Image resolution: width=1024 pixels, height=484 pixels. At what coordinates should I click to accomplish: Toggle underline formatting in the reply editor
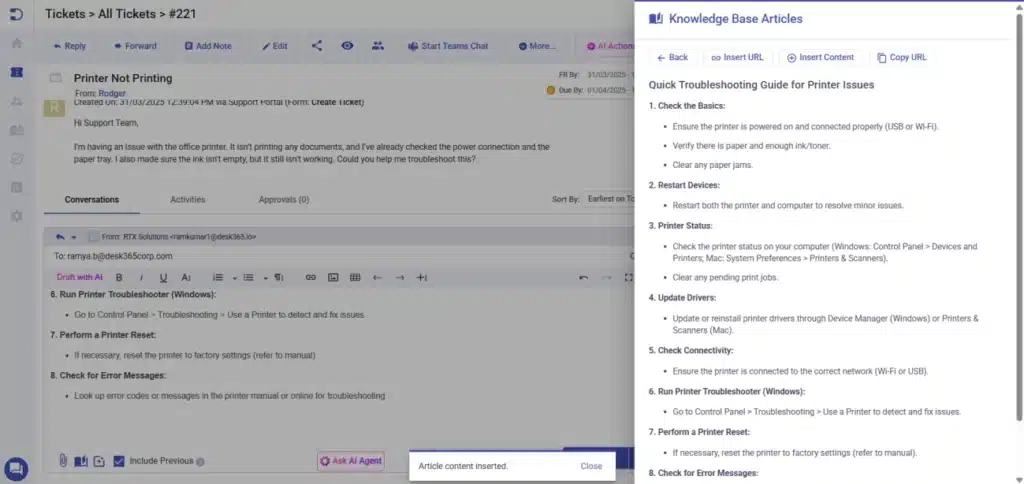click(162, 277)
